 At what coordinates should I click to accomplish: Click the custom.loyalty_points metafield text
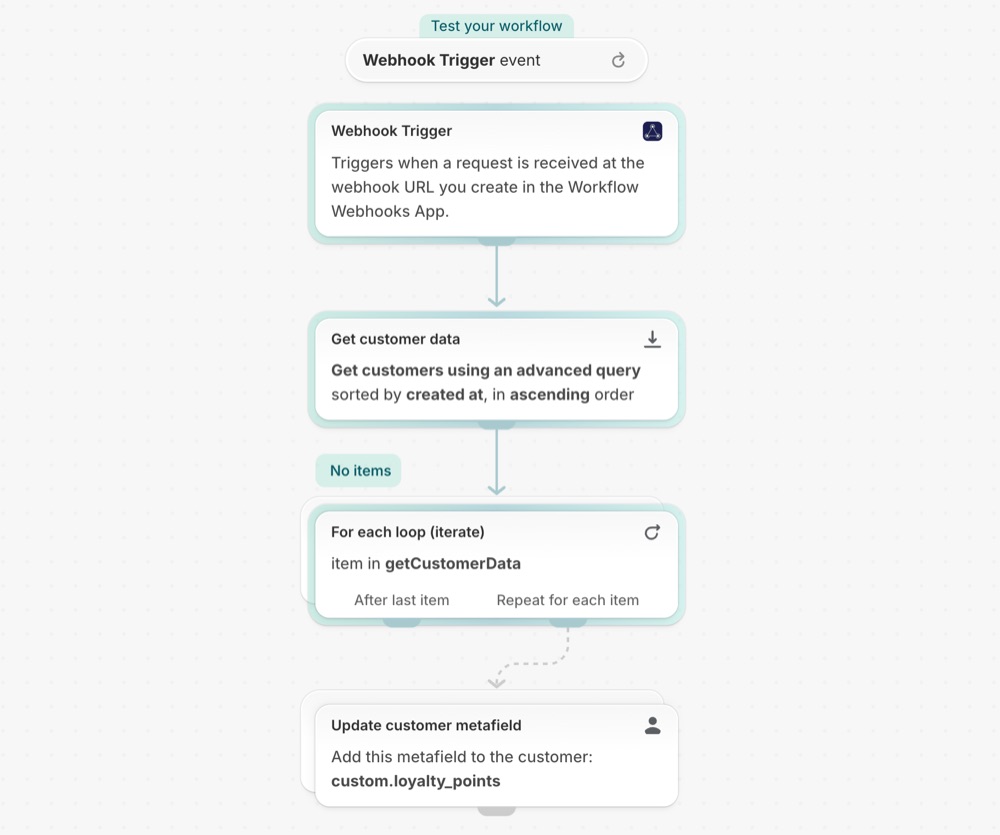(416, 781)
